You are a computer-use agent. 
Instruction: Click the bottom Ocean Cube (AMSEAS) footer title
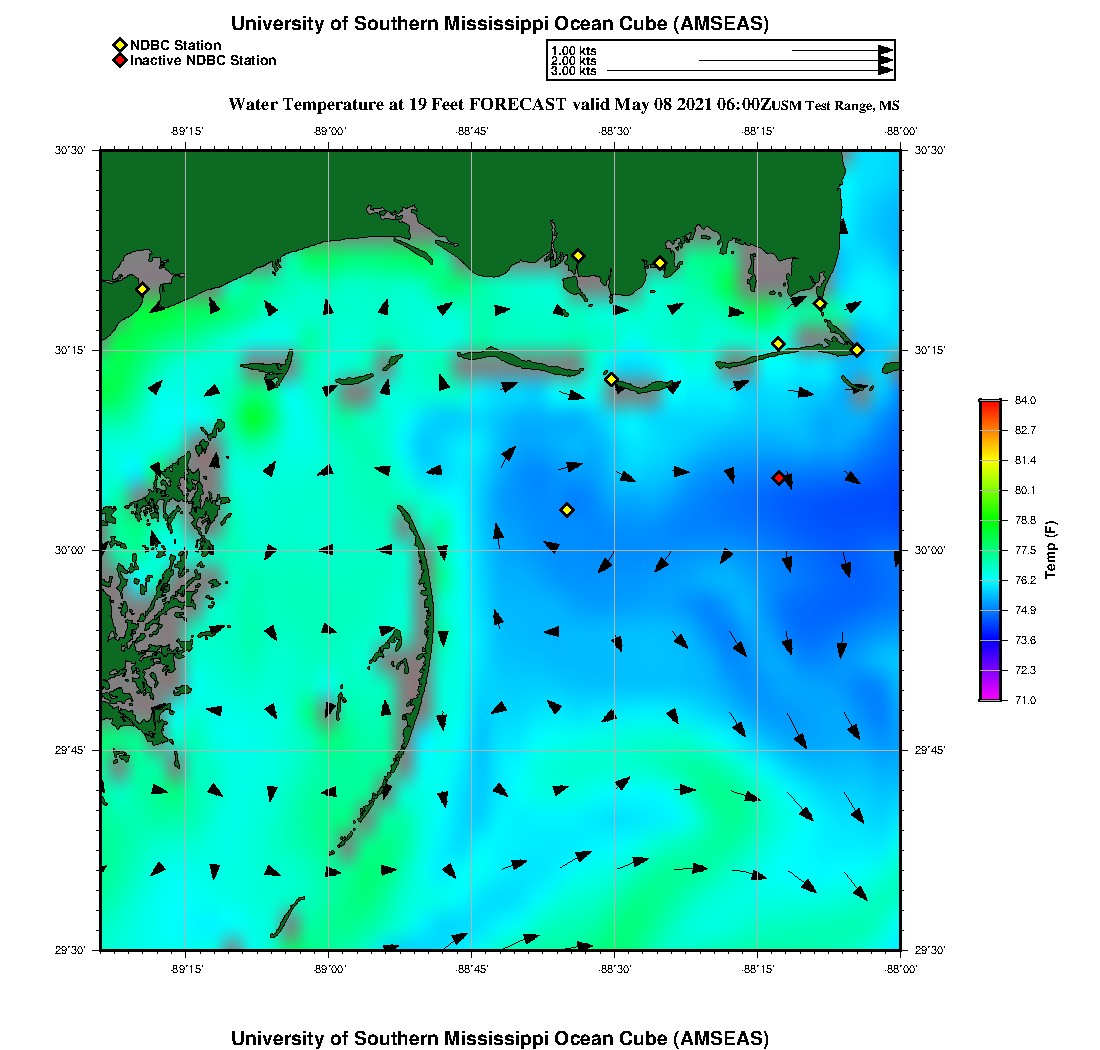pyautogui.click(x=500, y=1038)
